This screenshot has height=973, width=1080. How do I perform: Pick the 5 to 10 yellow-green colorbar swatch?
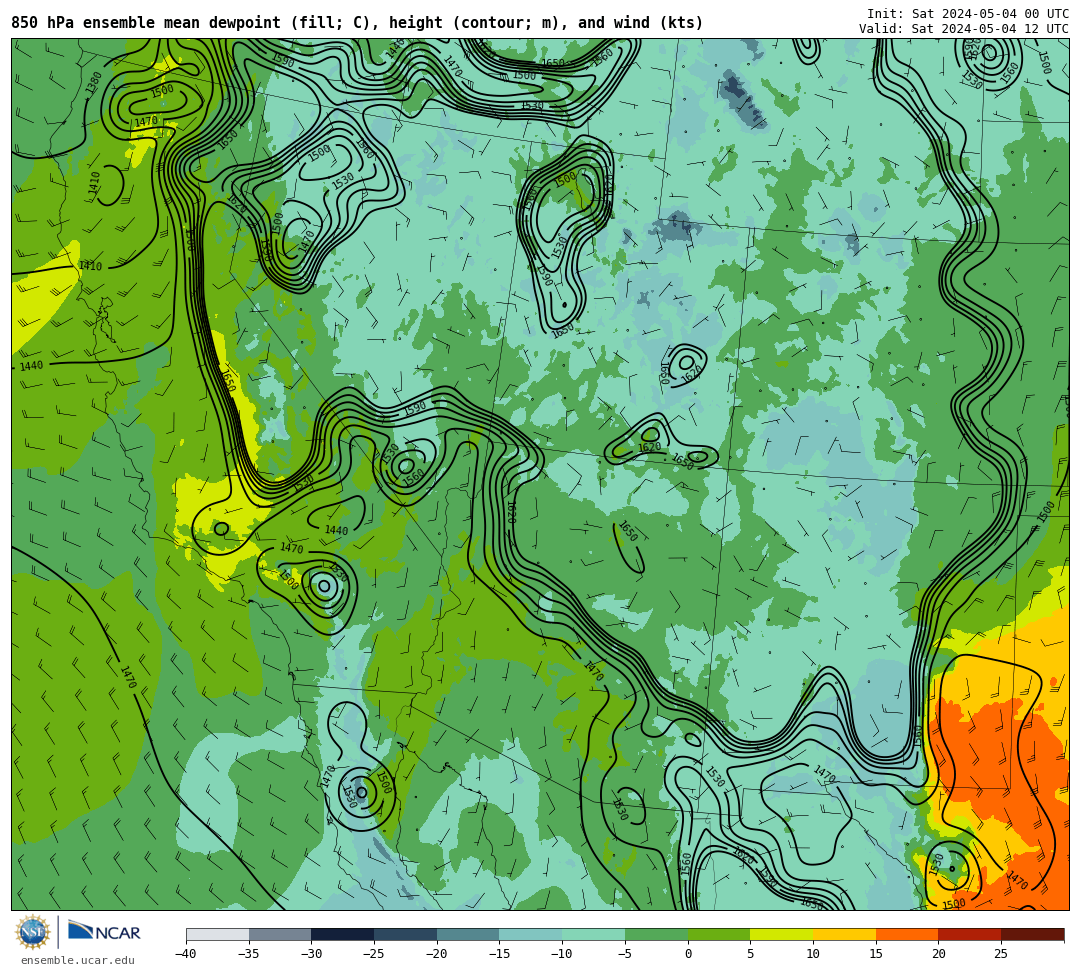point(782,934)
